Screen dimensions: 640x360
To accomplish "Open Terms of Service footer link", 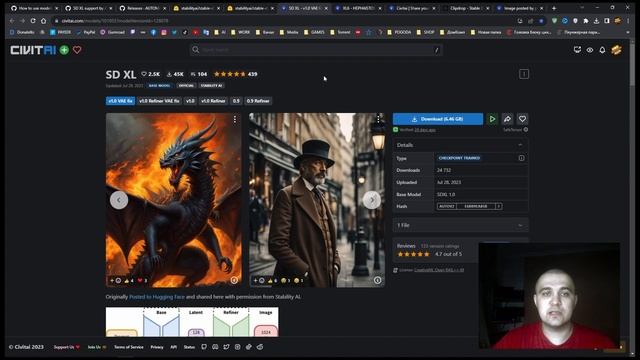I will pos(129,347).
